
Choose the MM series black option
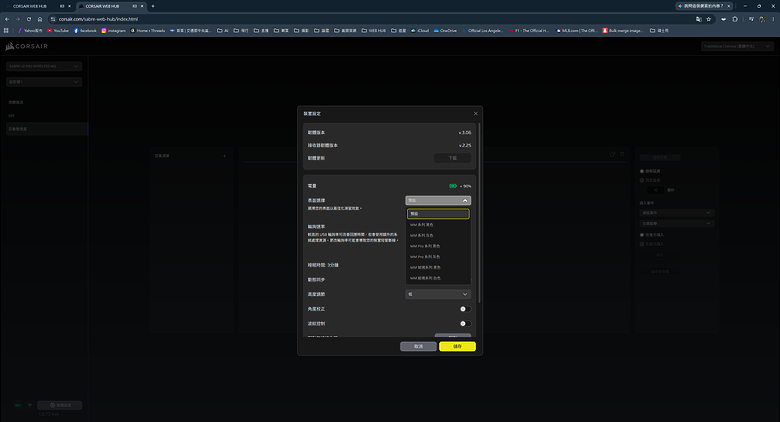[438, 225]
